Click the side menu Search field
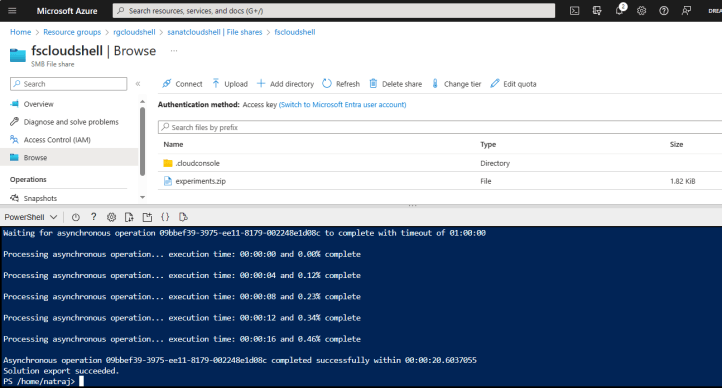722x388 pixels. (x=69, y=84)
